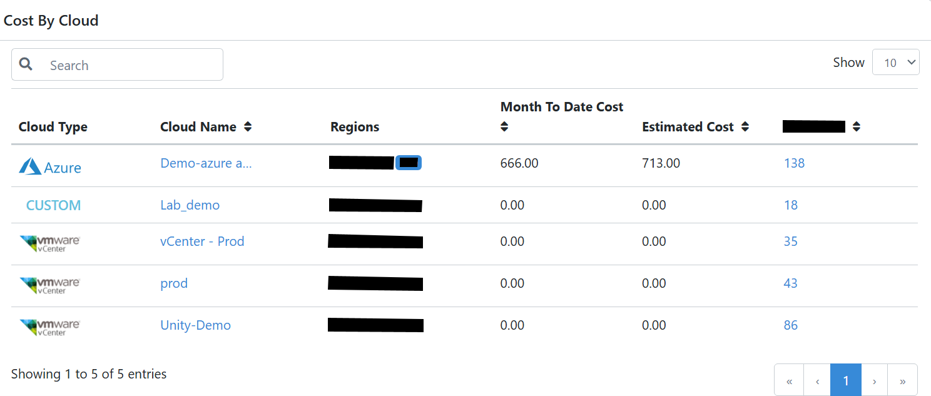Click the blue region badge in Azure row
931x396 pixels.
(408, 163)
